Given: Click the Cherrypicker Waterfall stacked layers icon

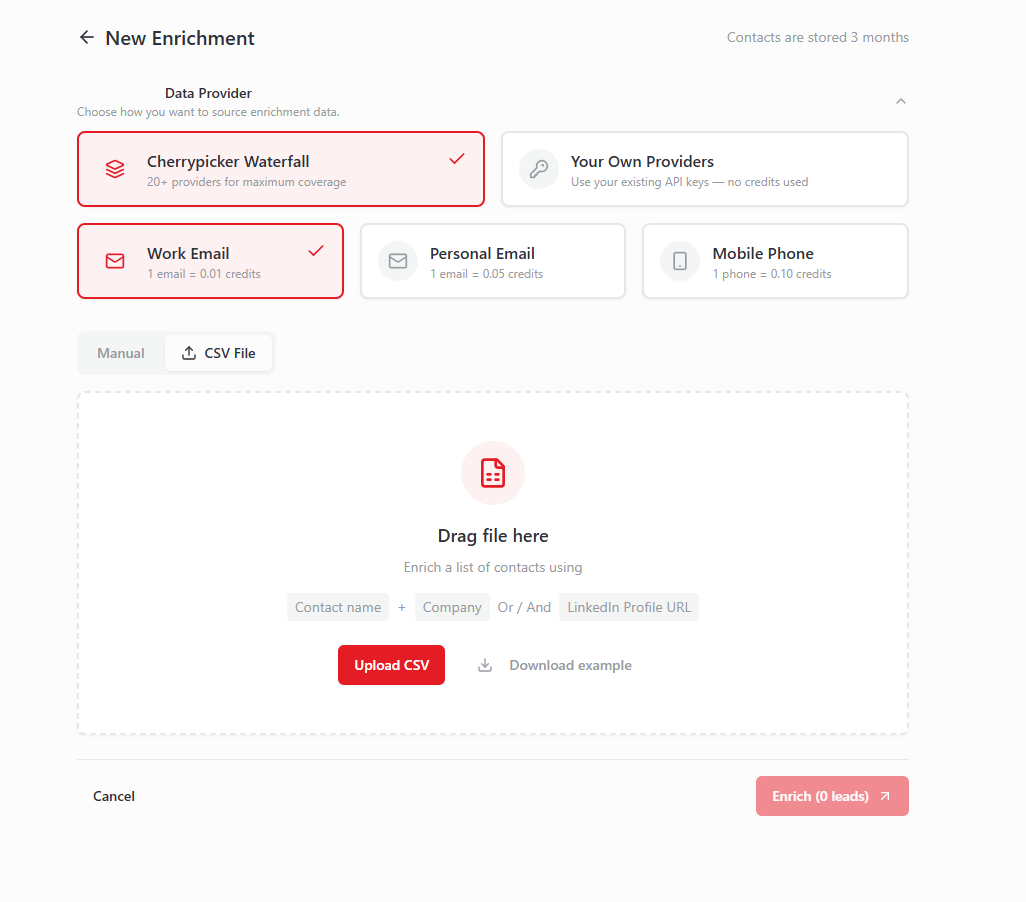Looking at the screenshot, I should (x=115, y=170).
